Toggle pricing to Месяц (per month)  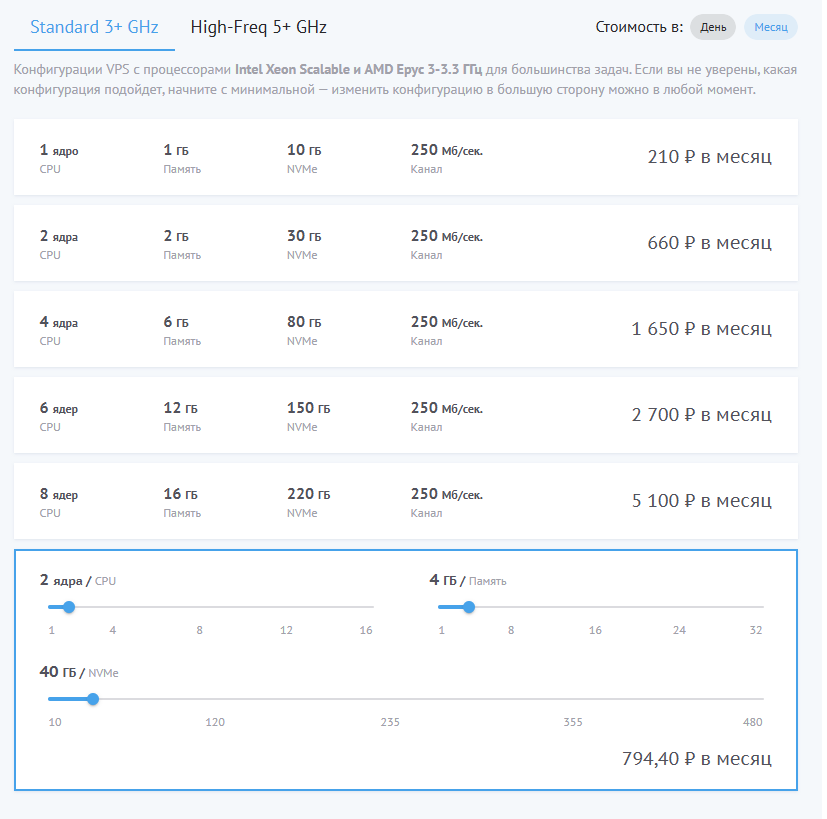(x=770, y=27)
